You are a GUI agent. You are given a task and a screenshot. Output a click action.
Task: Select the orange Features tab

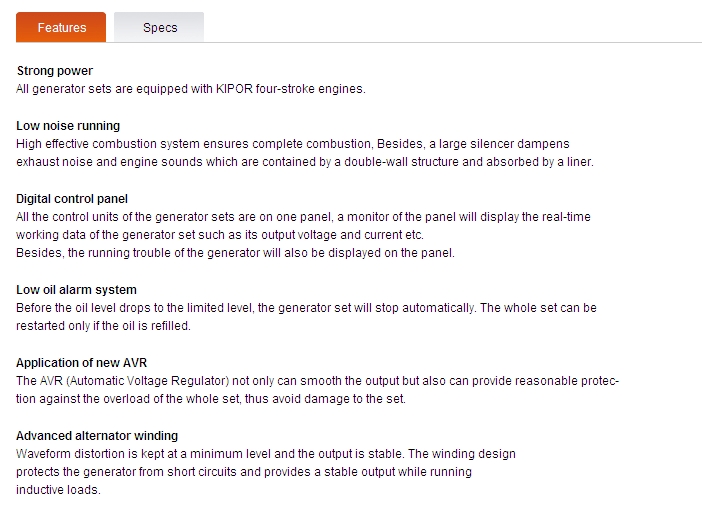(x=61, y=27)
